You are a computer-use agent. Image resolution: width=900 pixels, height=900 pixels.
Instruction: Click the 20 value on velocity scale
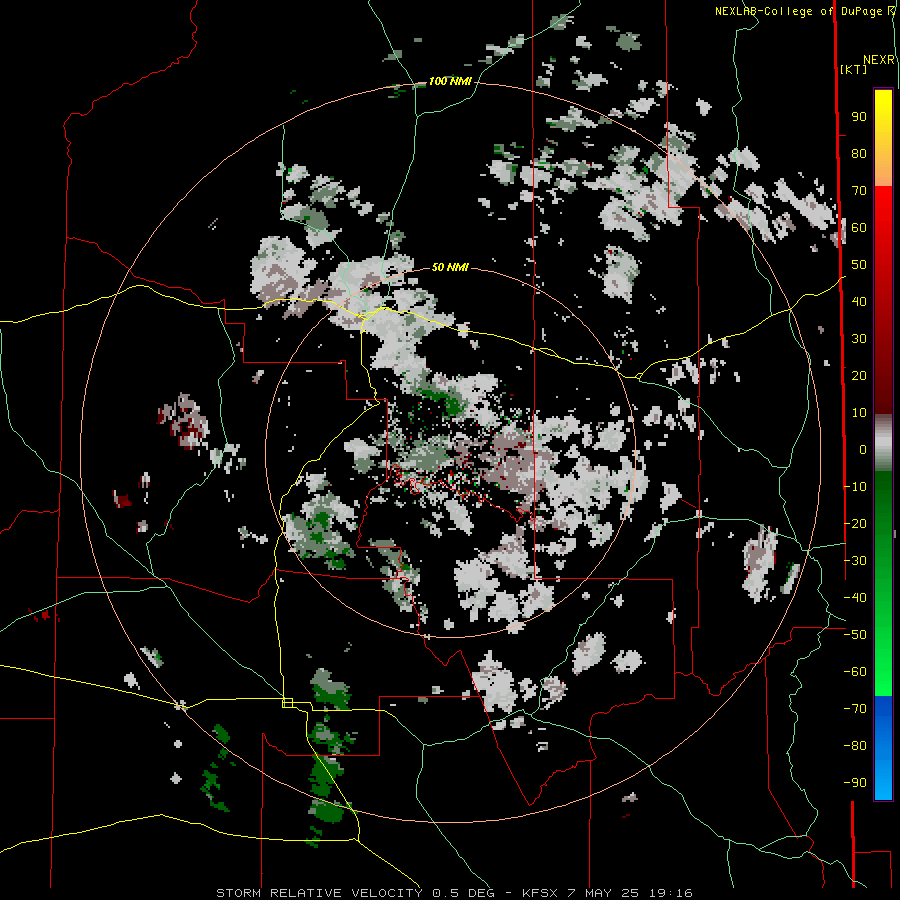pos(859,375)
